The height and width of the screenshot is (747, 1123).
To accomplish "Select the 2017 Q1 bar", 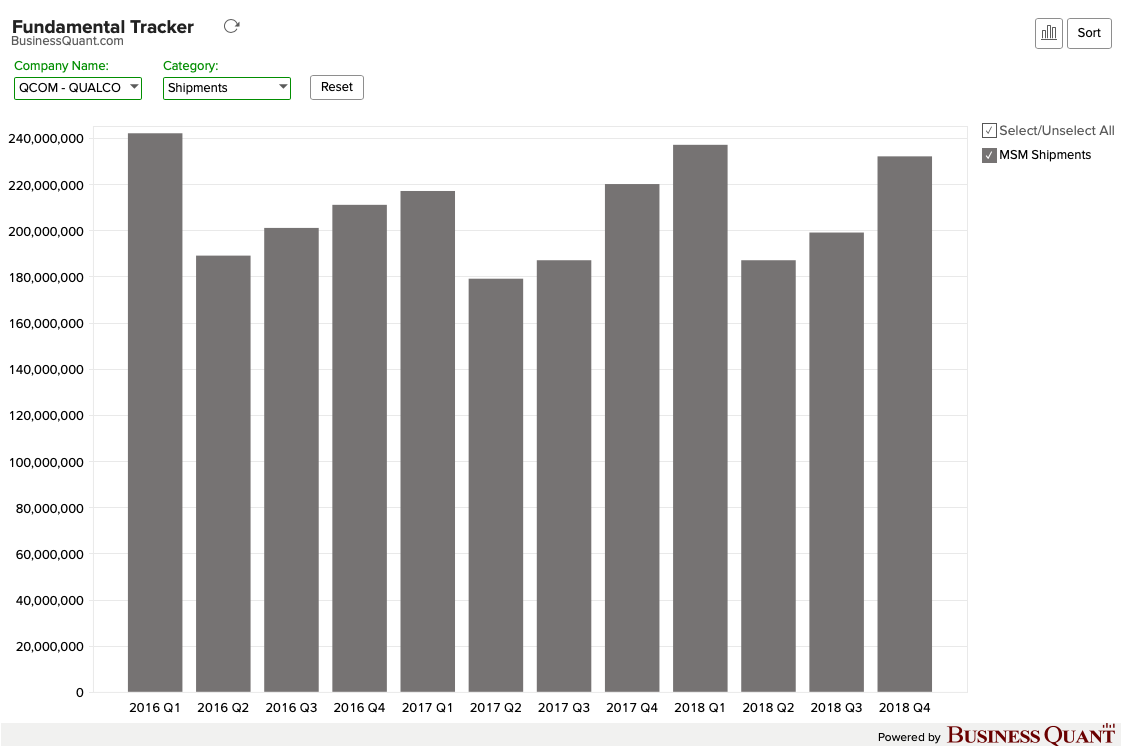I will [428, 441].
